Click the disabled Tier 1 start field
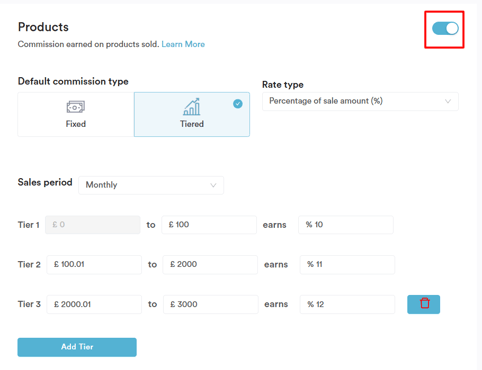This screenshot has height=370, width=482. pyautogui.click(x=93, y=225)
